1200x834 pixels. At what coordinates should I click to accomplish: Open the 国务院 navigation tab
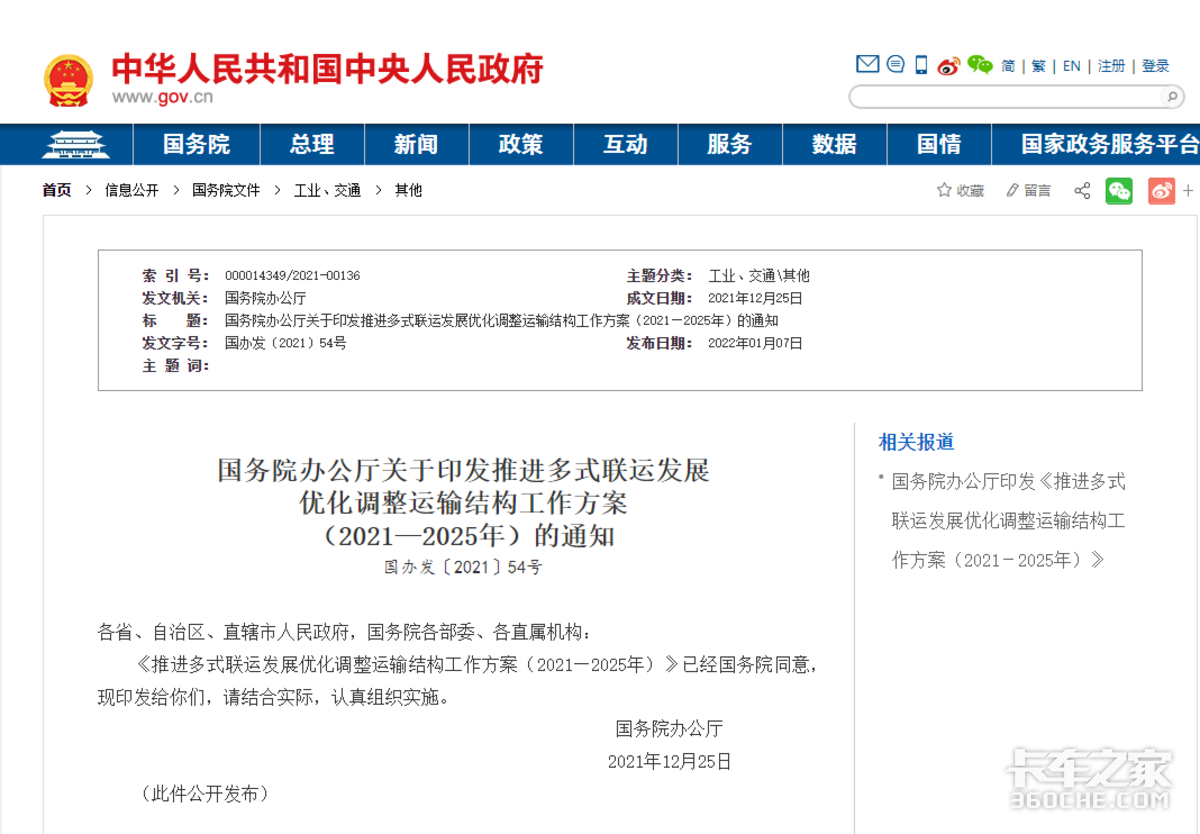[x=196, y=144]
